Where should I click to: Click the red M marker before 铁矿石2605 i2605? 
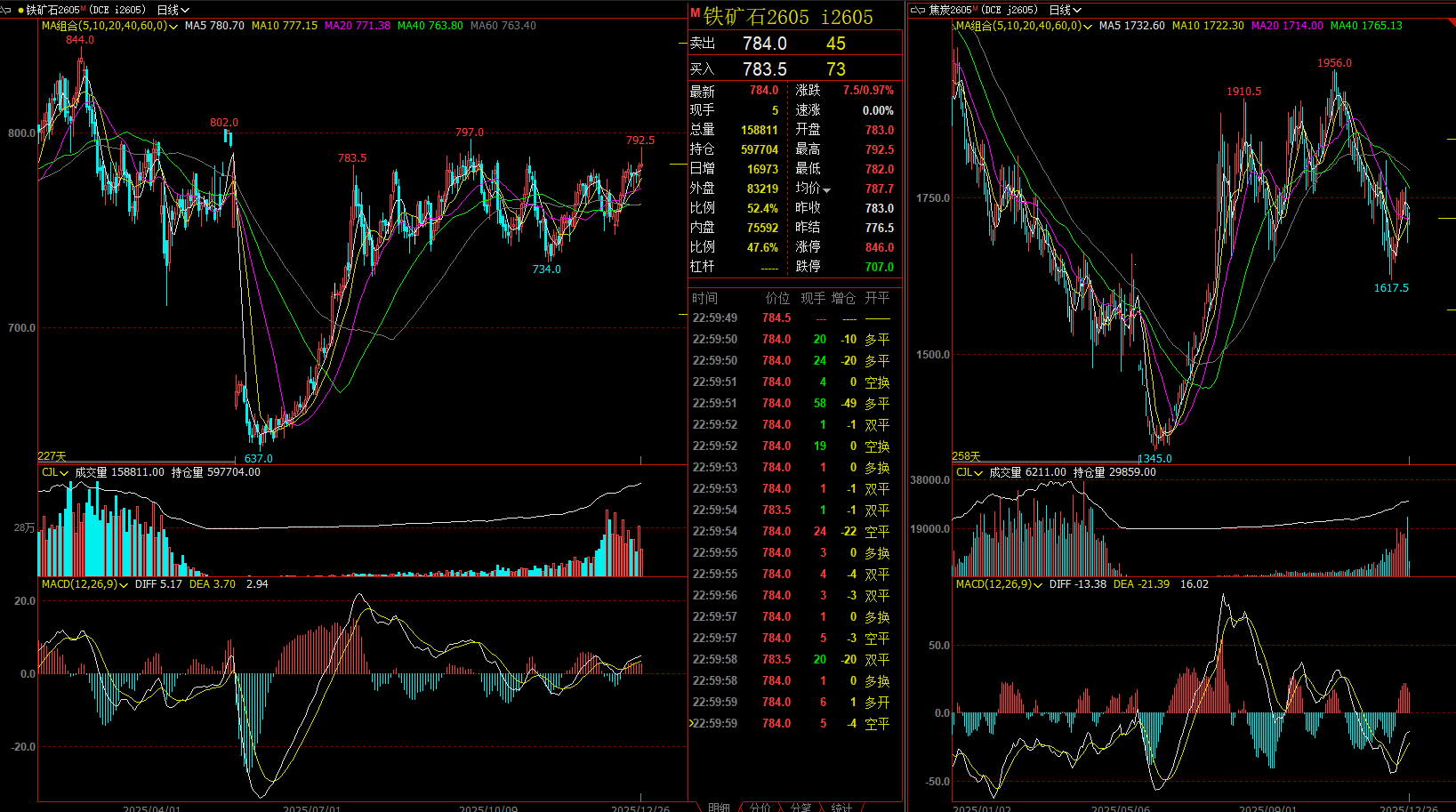[x=696, y=13]
